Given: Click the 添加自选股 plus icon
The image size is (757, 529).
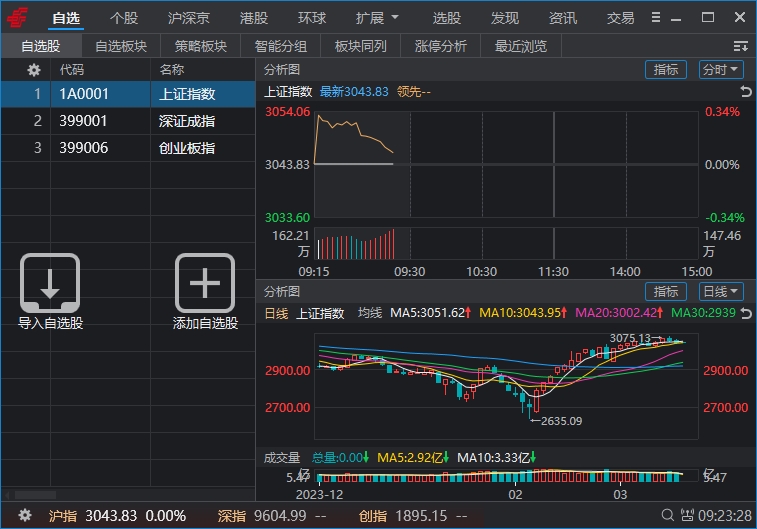Looking at the screenshot, I should [x=205, y=282].
